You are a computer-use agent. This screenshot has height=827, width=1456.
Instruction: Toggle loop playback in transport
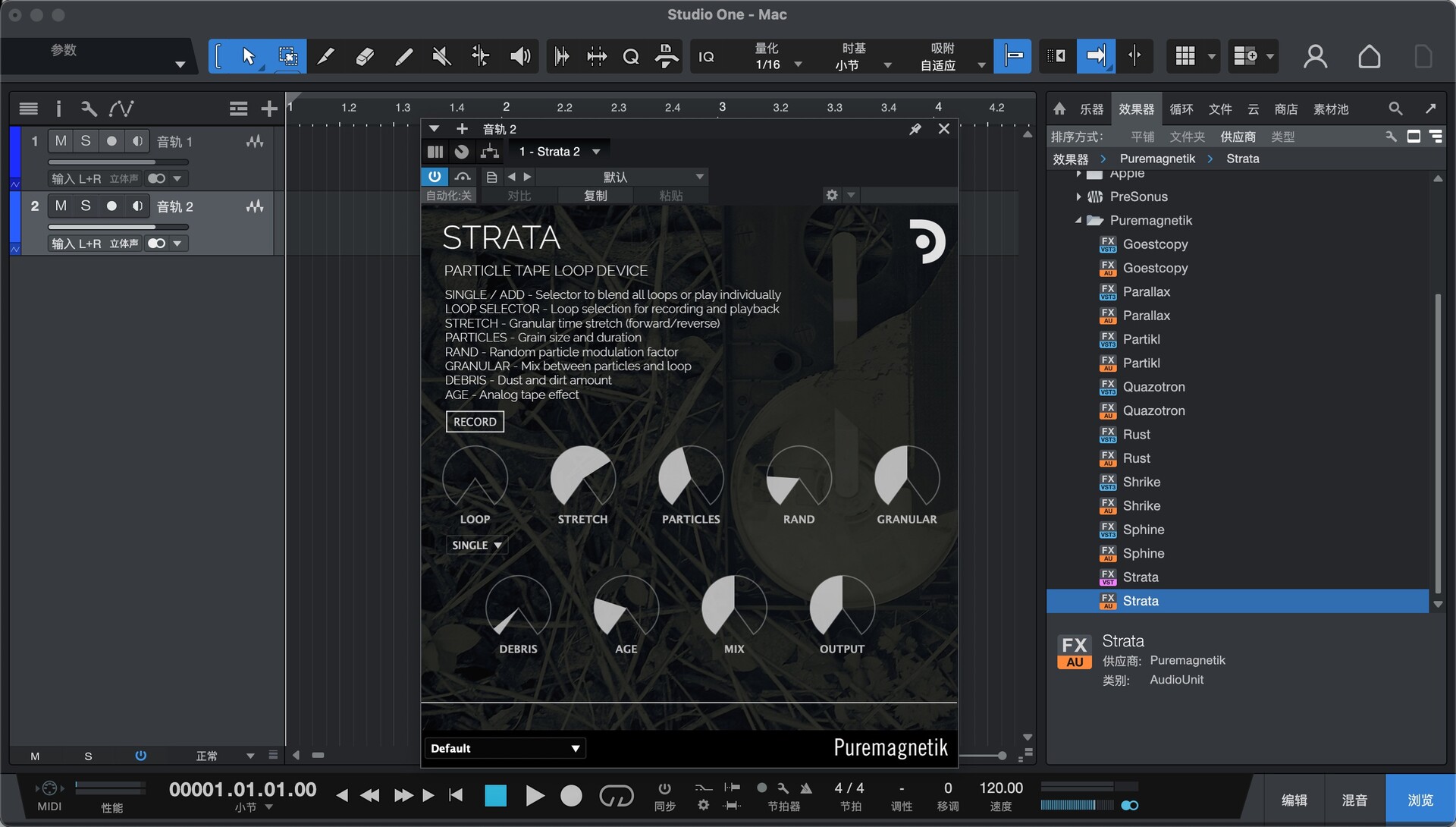pos(616,795)
